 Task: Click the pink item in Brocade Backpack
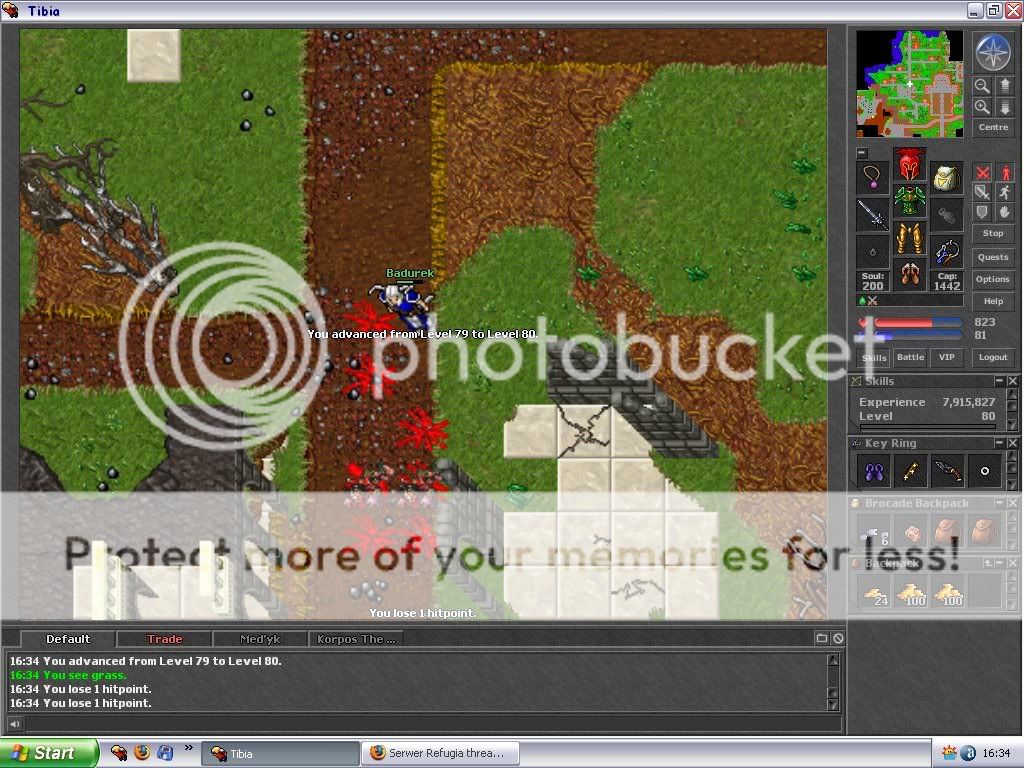pyautogui.click(x=911, y=532)
